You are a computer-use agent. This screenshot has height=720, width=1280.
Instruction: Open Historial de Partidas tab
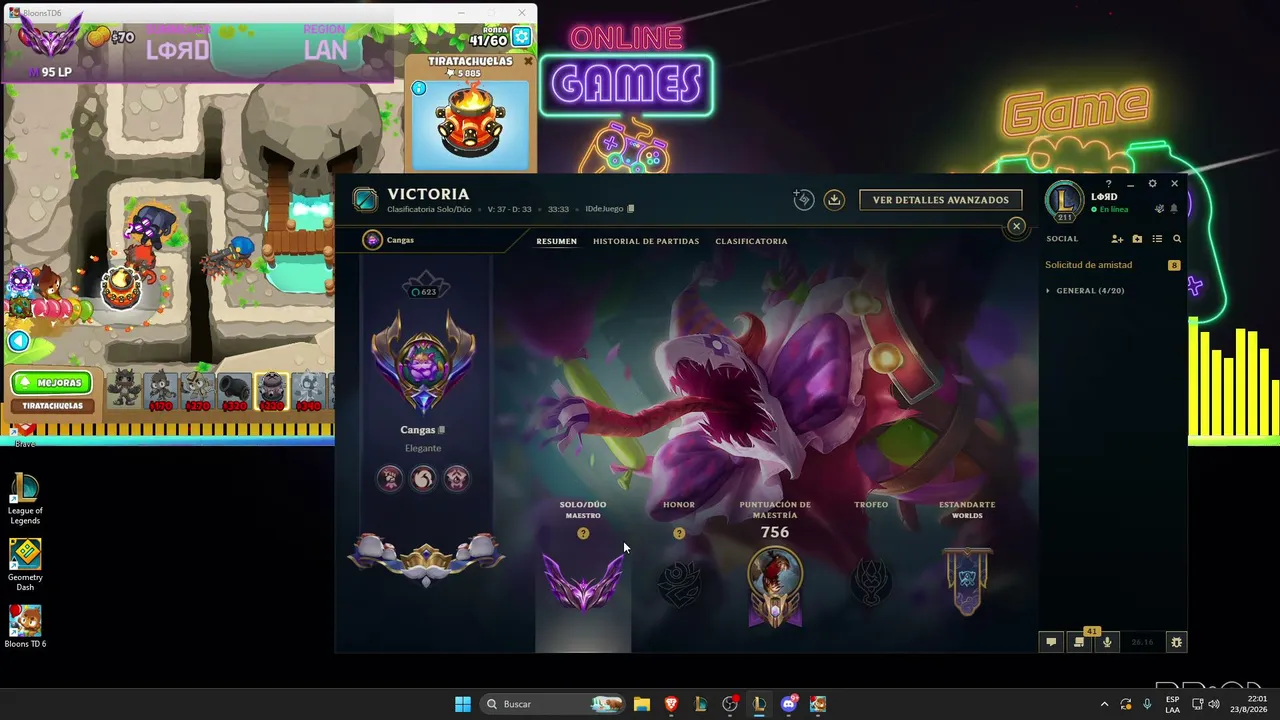(x=646, y=241)
